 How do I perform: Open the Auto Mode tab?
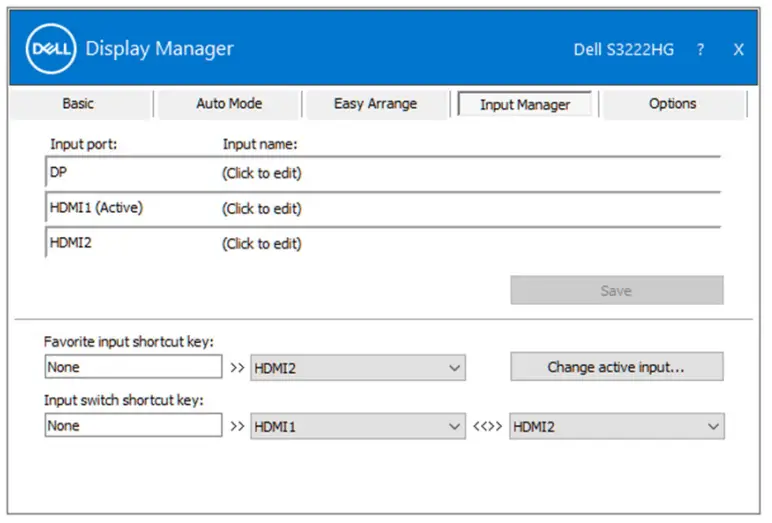(229, 104)
